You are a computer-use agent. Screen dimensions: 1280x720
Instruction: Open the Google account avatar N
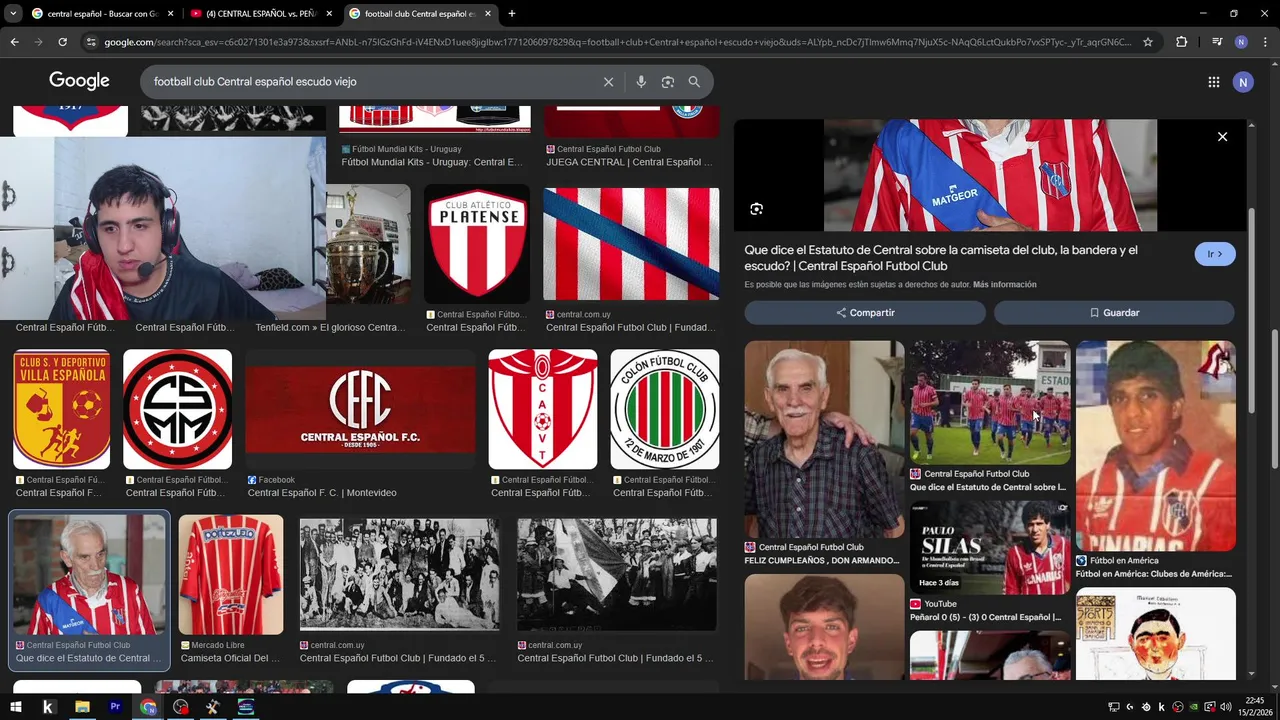(x=1243, y=82)
